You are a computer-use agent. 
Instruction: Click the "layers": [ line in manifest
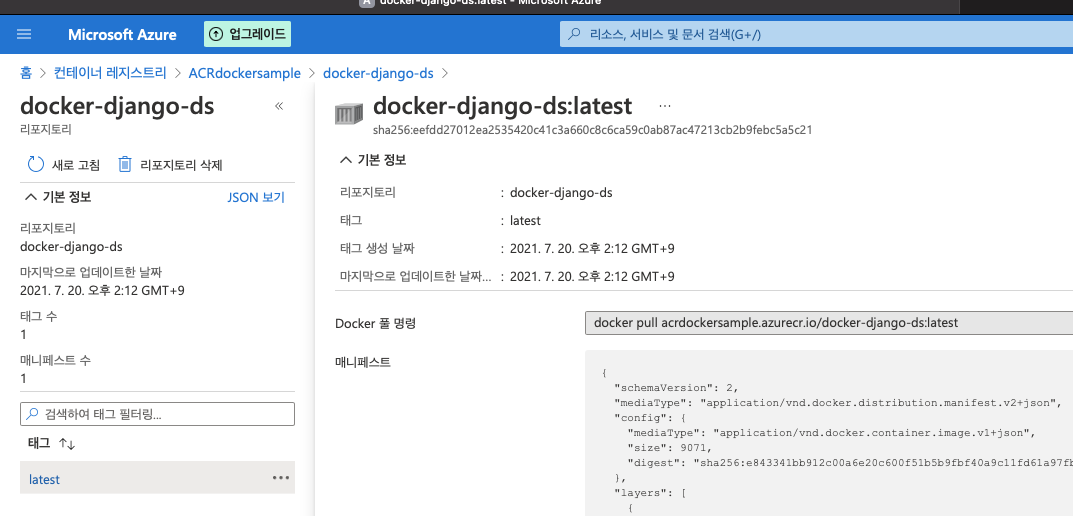point(649,493)
